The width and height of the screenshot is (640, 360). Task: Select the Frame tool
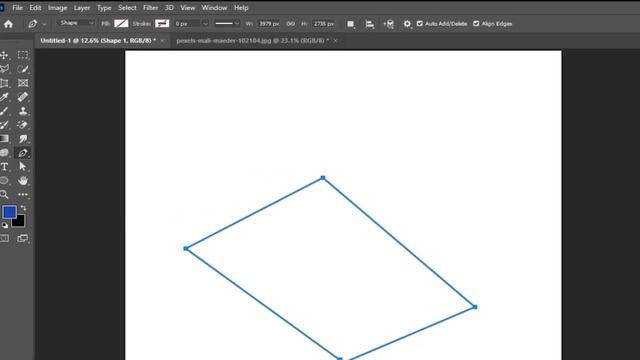coord(23,83)
